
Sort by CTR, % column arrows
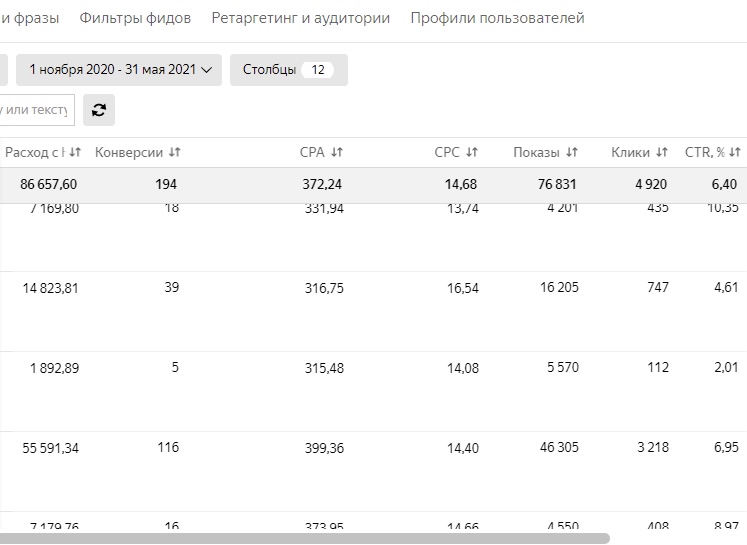(735, 152)
